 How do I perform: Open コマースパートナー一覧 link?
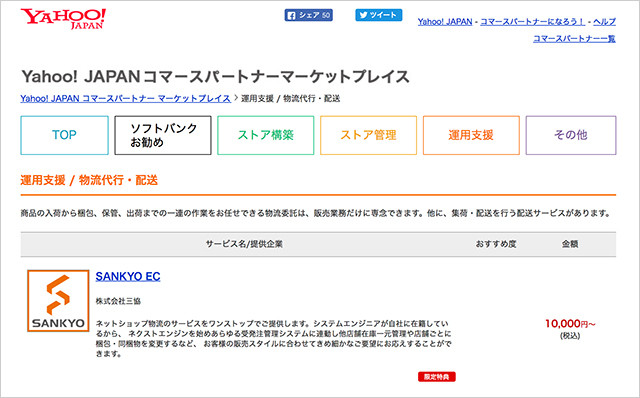(574, 39)
